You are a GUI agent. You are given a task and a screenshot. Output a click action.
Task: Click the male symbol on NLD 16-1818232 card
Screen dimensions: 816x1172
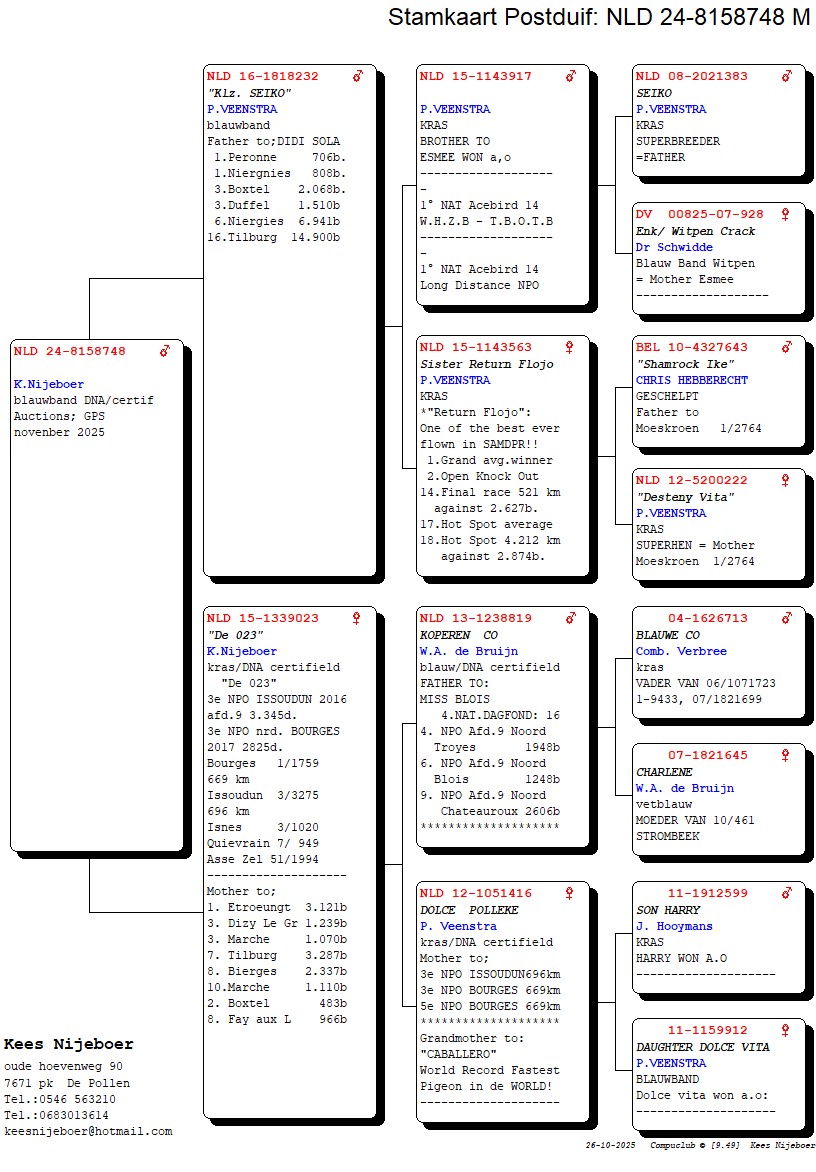(x=358, y=76)
